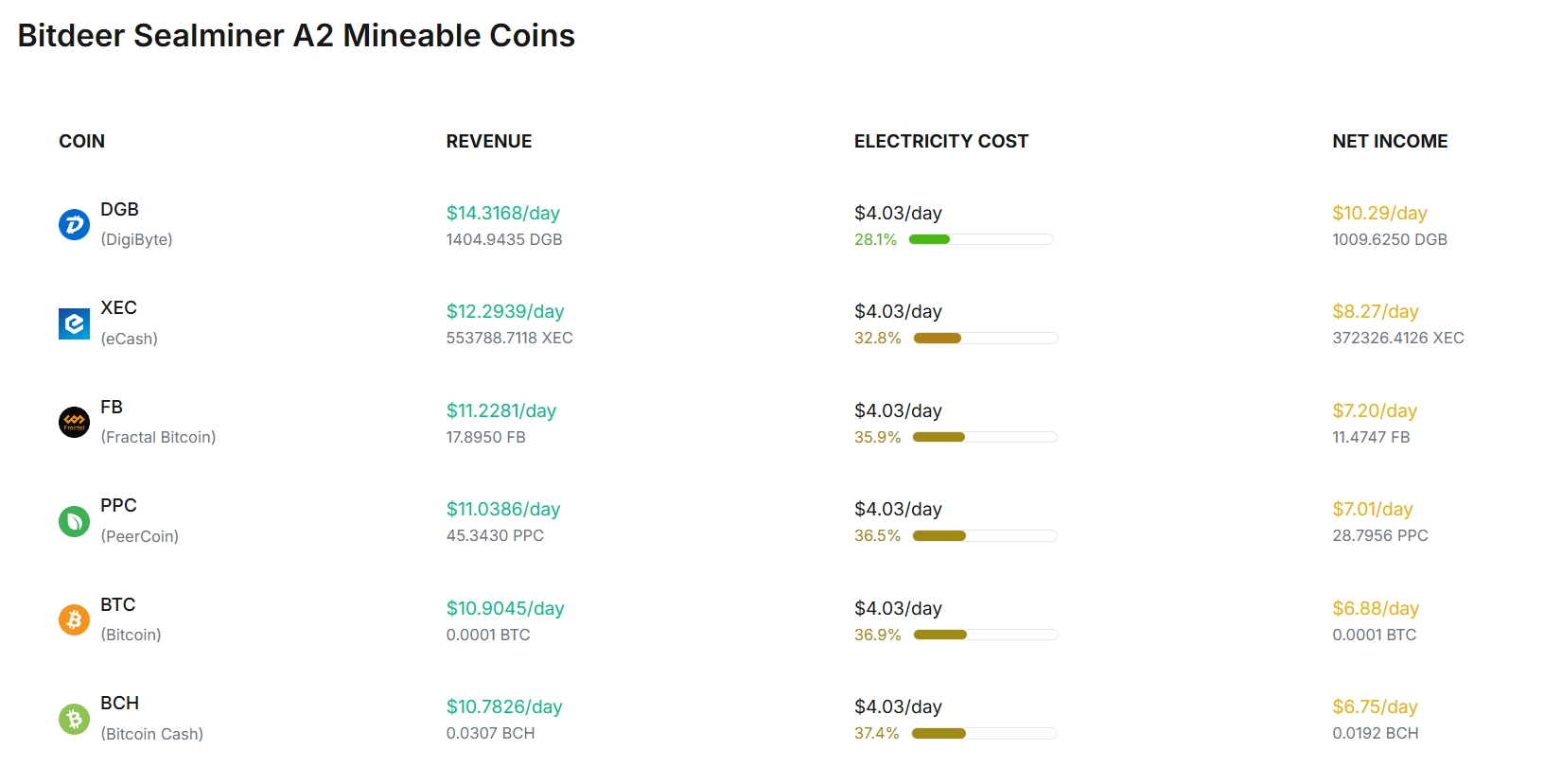The image size is (1544, 784).
Task: Sort the table by COIN column
Action: 81,141
